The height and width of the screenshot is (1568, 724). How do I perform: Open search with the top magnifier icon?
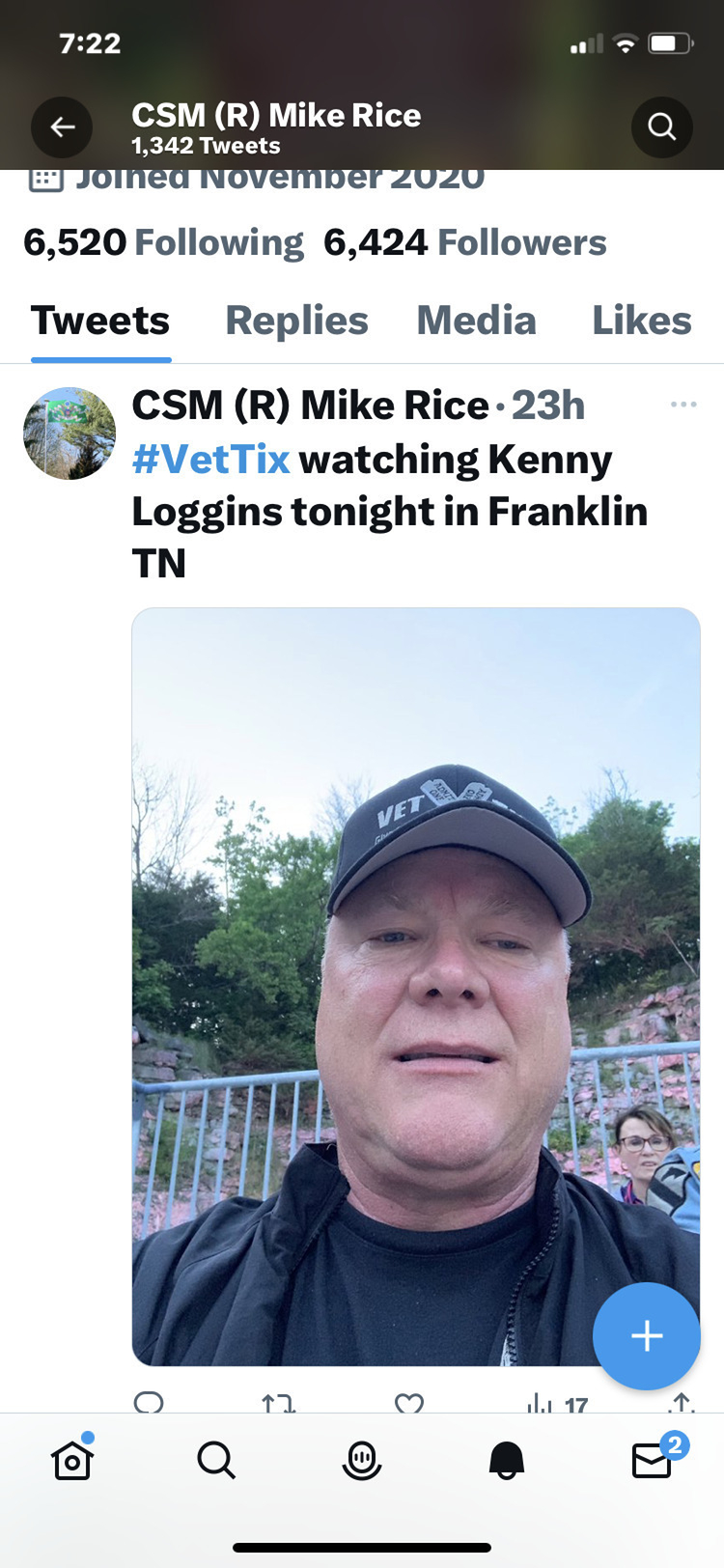pos(661,126)
